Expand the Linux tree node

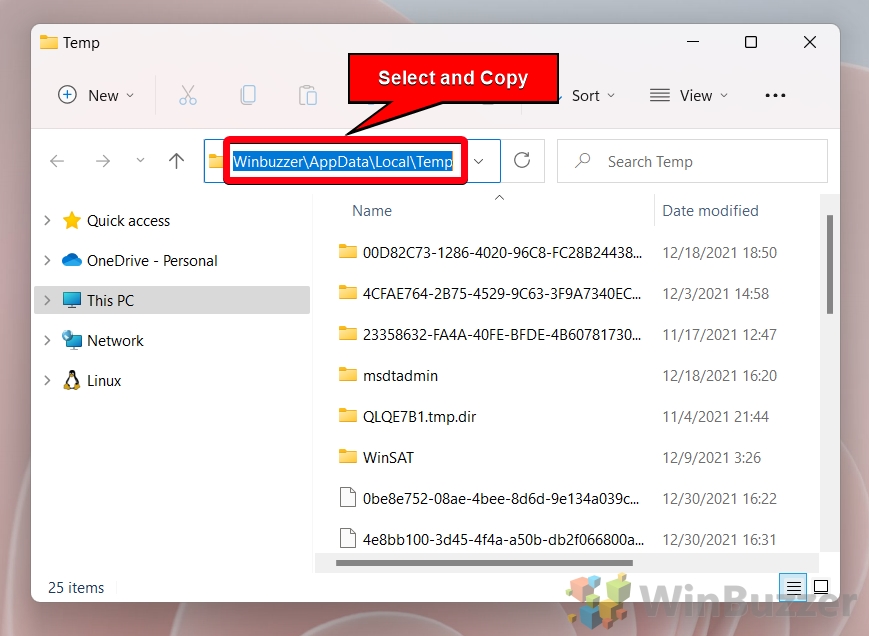click(48, 380)
